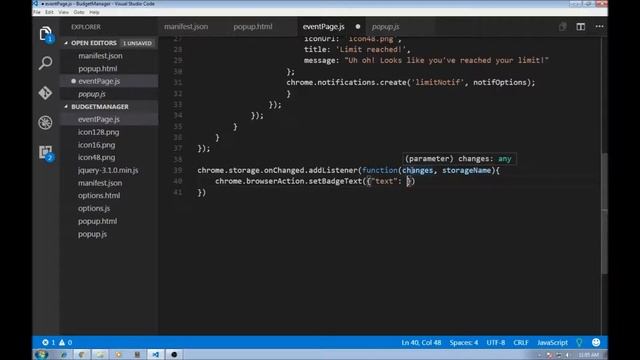The height and width of the screenshot is (360, 640).
Task: Click Ln 40, Col 48 in status bar
Action: click(421, 342)
